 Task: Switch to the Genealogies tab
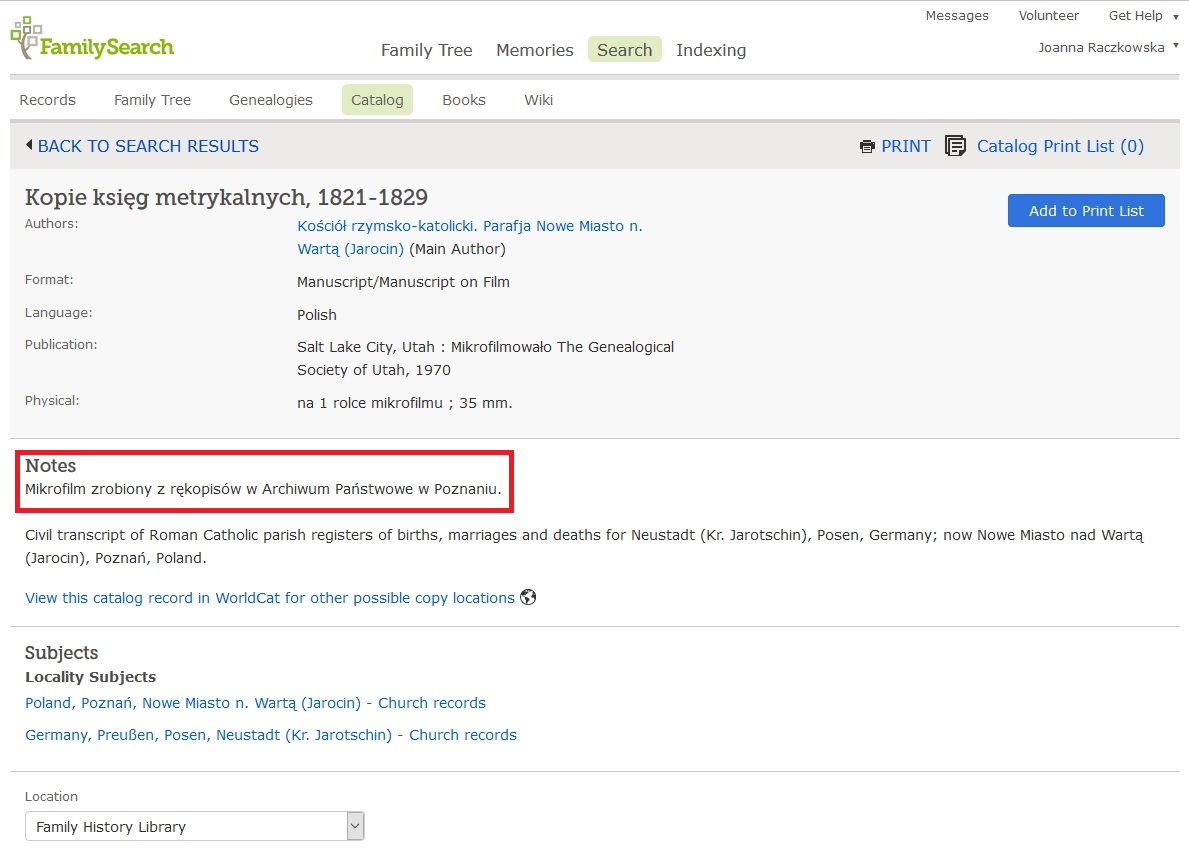point(271,100)
